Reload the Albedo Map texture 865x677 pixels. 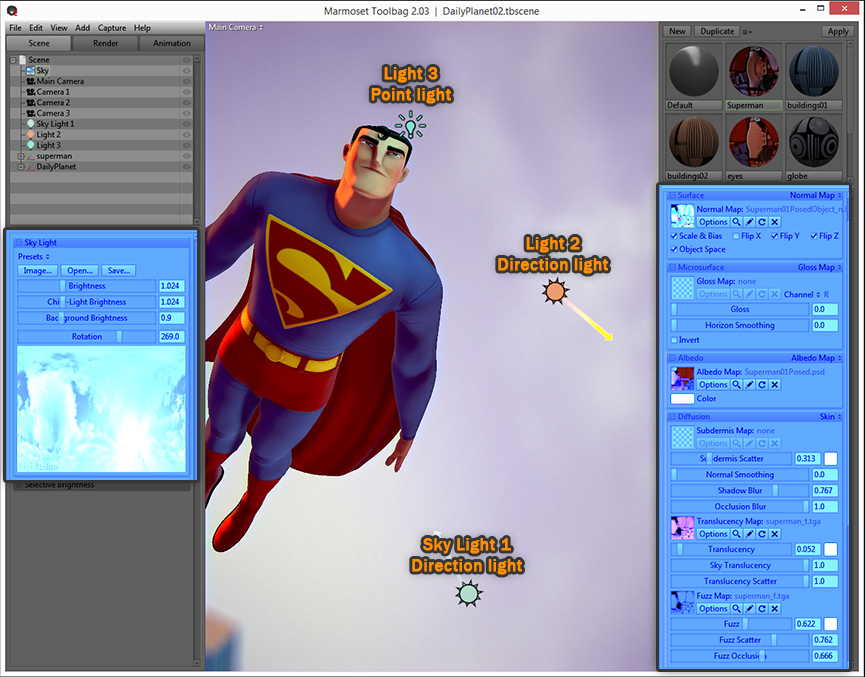click(x=762, y=385)
